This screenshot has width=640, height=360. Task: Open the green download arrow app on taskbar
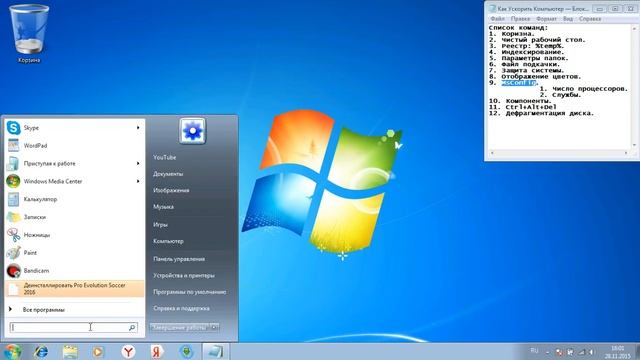coord(187,351)
